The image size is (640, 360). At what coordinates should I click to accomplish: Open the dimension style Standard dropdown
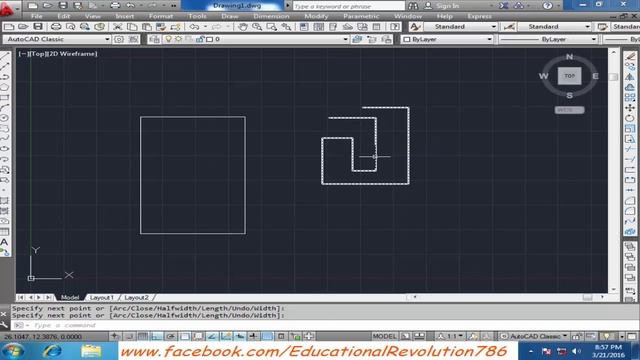click(554, 27)
